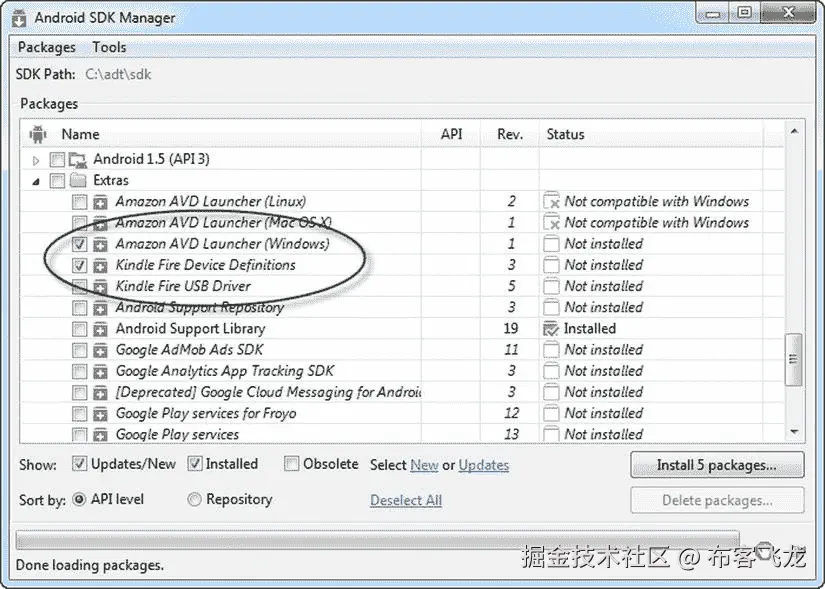Click the Status column header
The width and height of the screenshot is (825, 589).
coord(566,134)
